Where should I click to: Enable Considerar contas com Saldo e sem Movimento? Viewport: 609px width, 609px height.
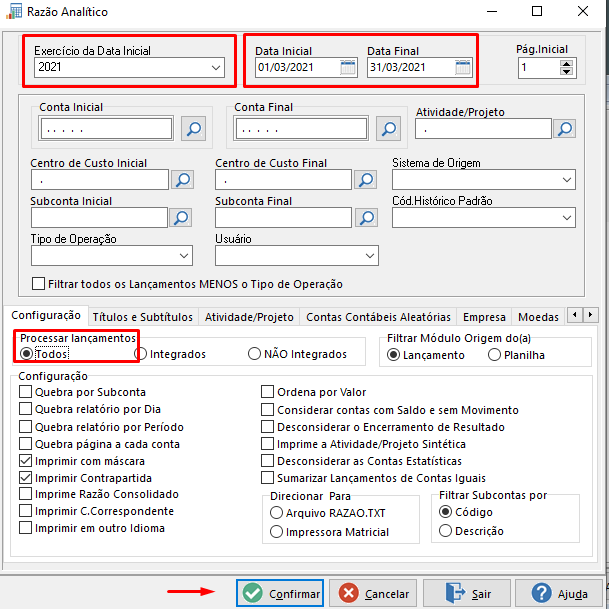(x=267, y=409)
